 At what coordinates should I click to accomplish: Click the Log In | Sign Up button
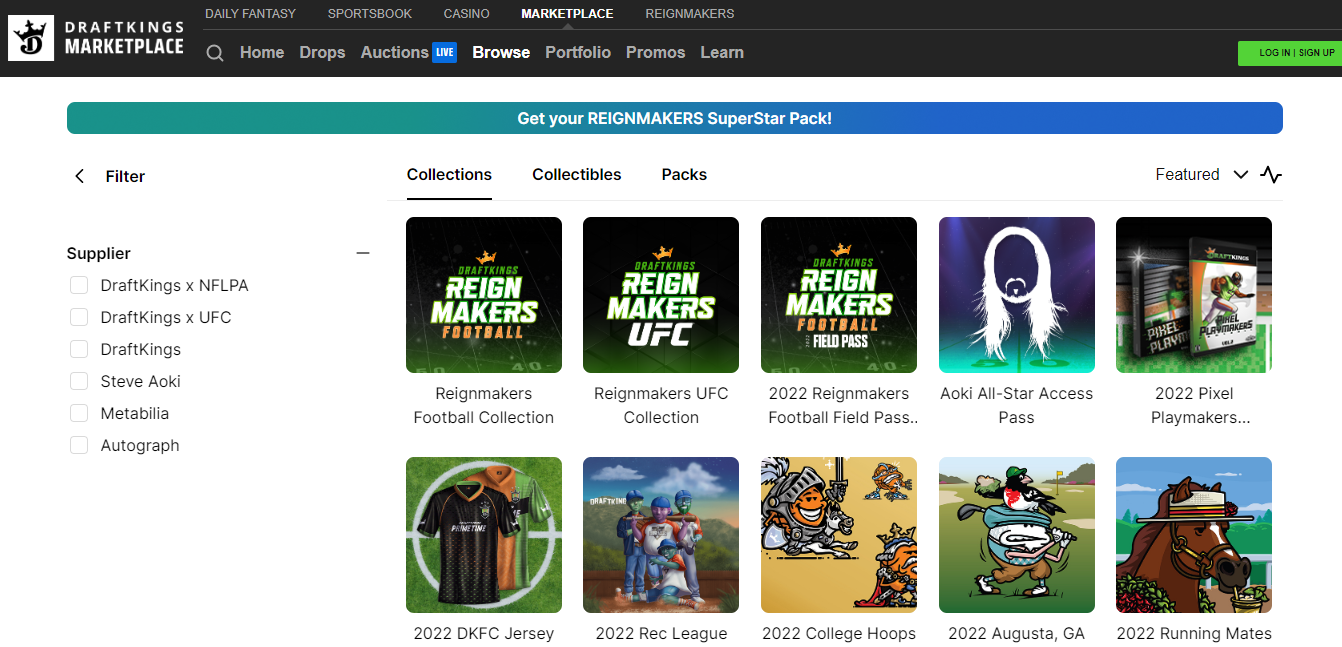tap(1290, 53)
